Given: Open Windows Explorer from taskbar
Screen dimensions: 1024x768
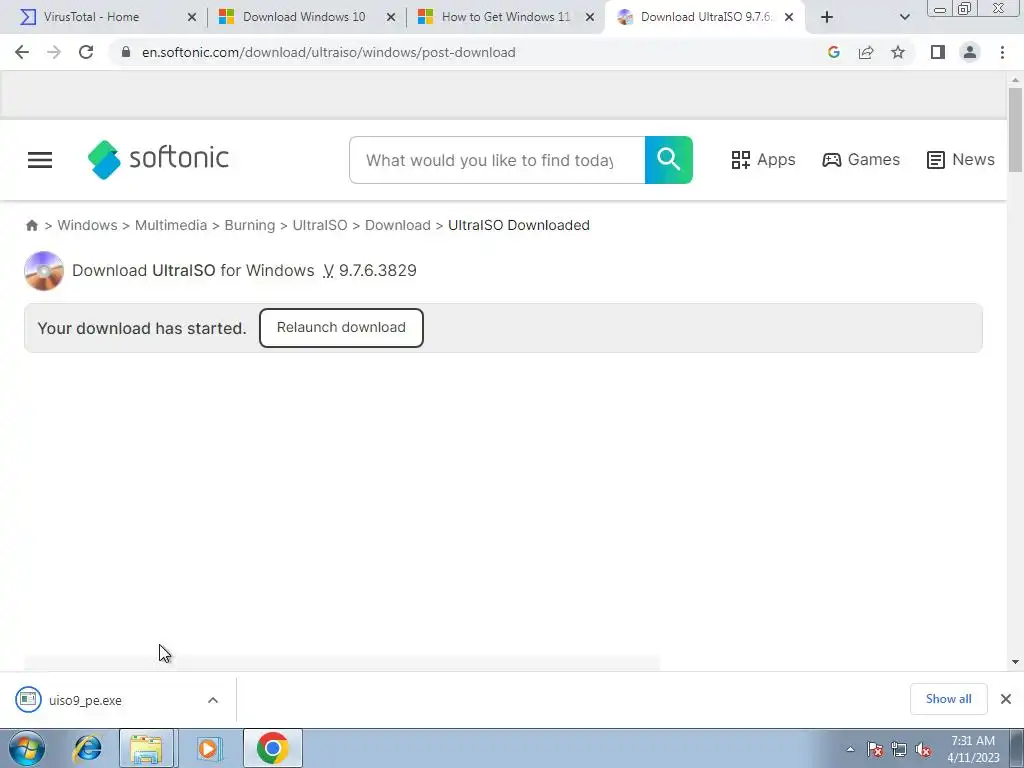Looking at the screenshot, I should [x=146, y=748].
